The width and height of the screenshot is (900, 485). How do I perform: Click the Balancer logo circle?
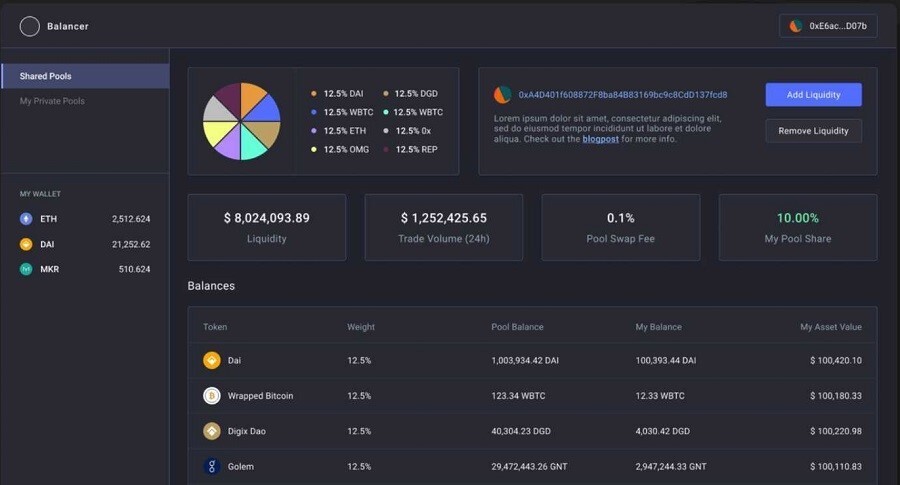[x=29, y=26]
